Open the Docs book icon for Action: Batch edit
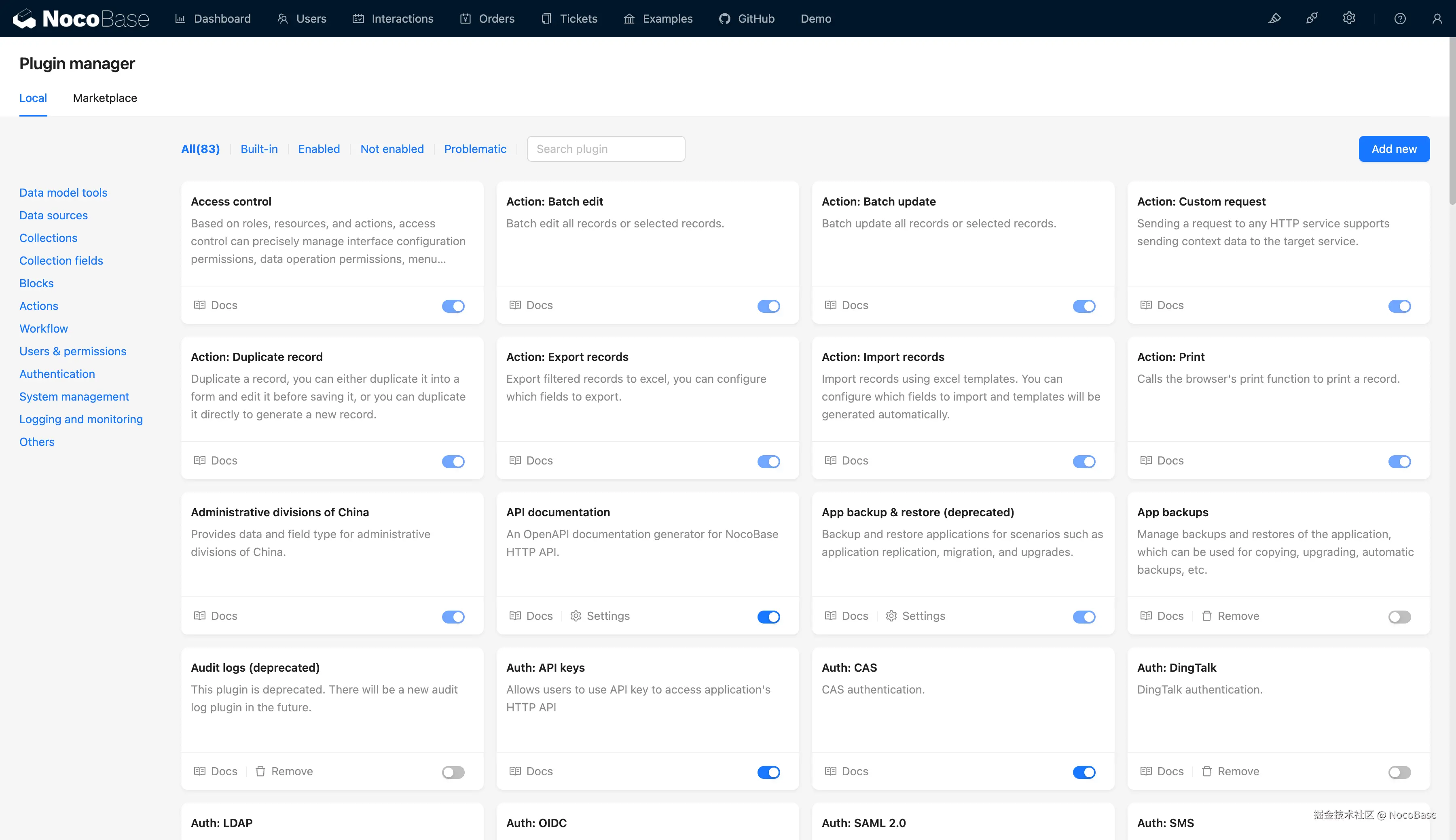Viewport: 1456px width, 840px height. click(x=515, y=305)
